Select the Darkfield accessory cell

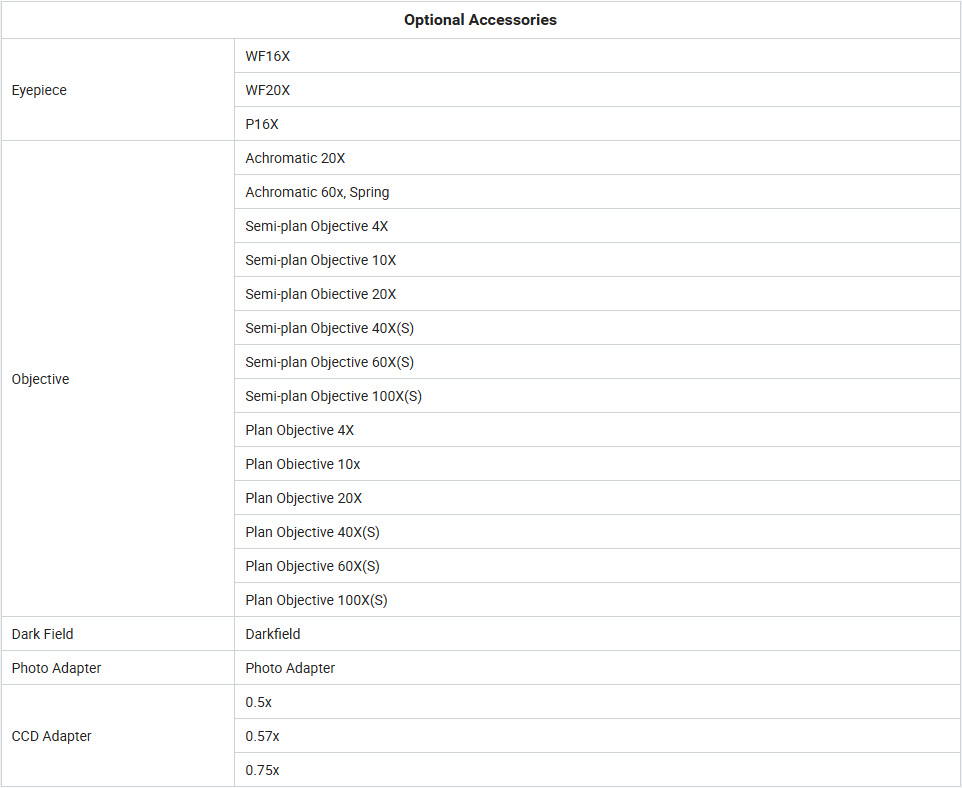pyautogui.click(x=598, y=634)
